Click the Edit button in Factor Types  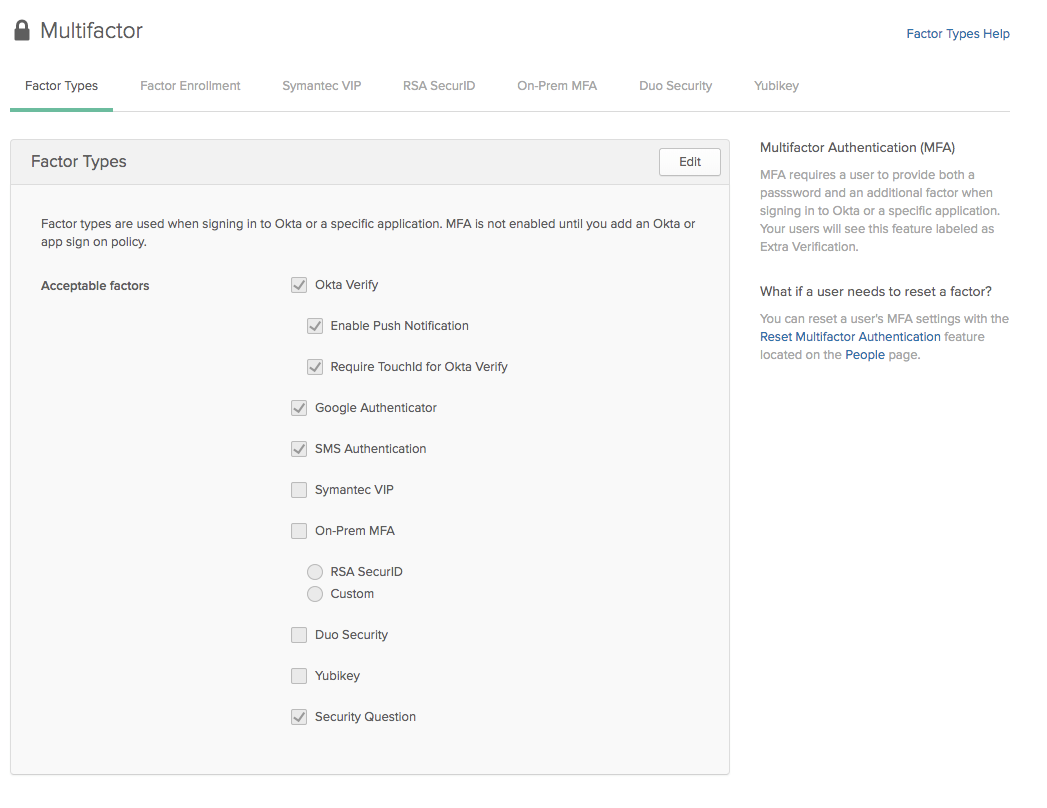pyautogui.click(x=689, y=162)
